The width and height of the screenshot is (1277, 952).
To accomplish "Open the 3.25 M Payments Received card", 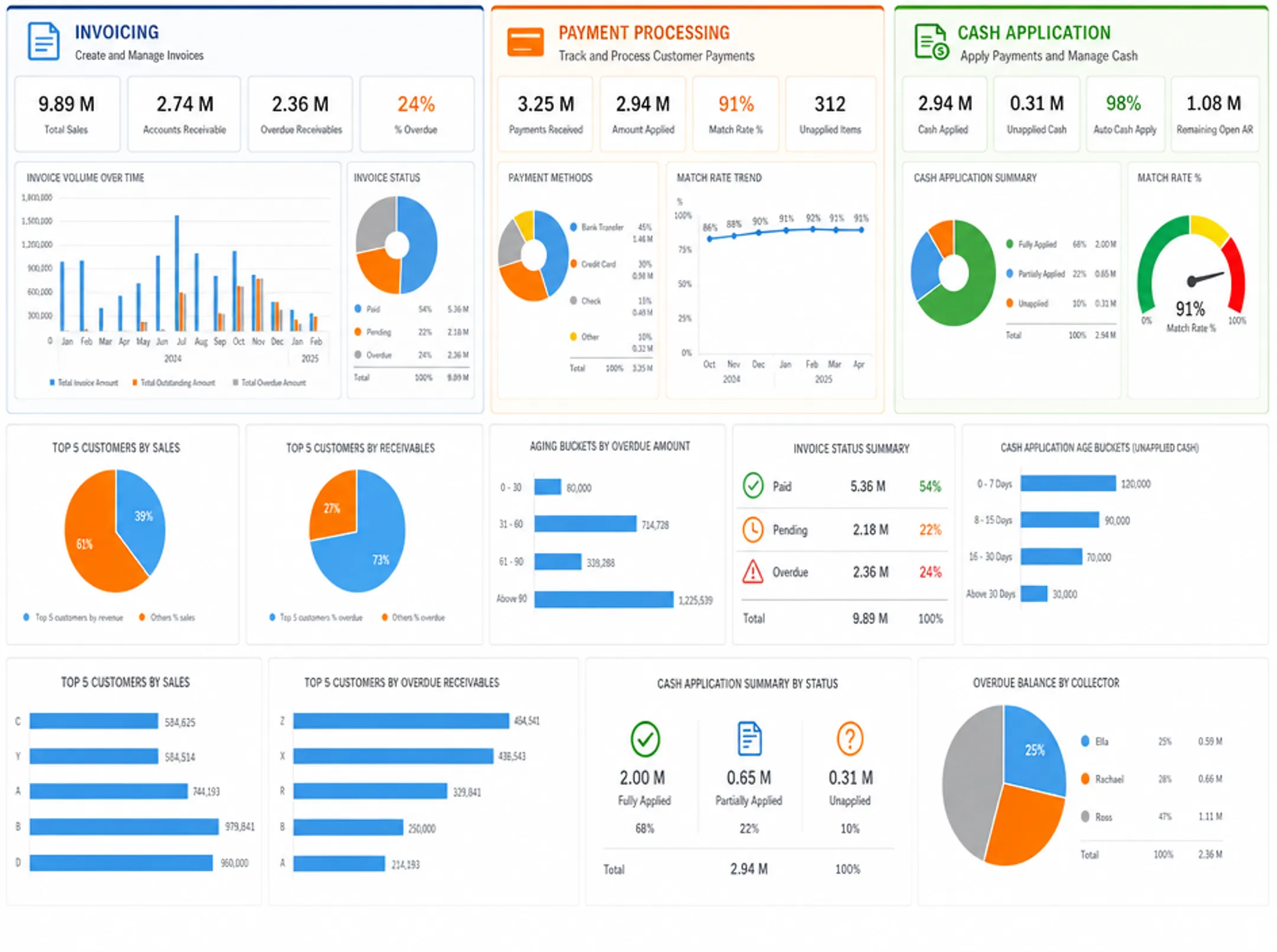I will tap(545, 113).
